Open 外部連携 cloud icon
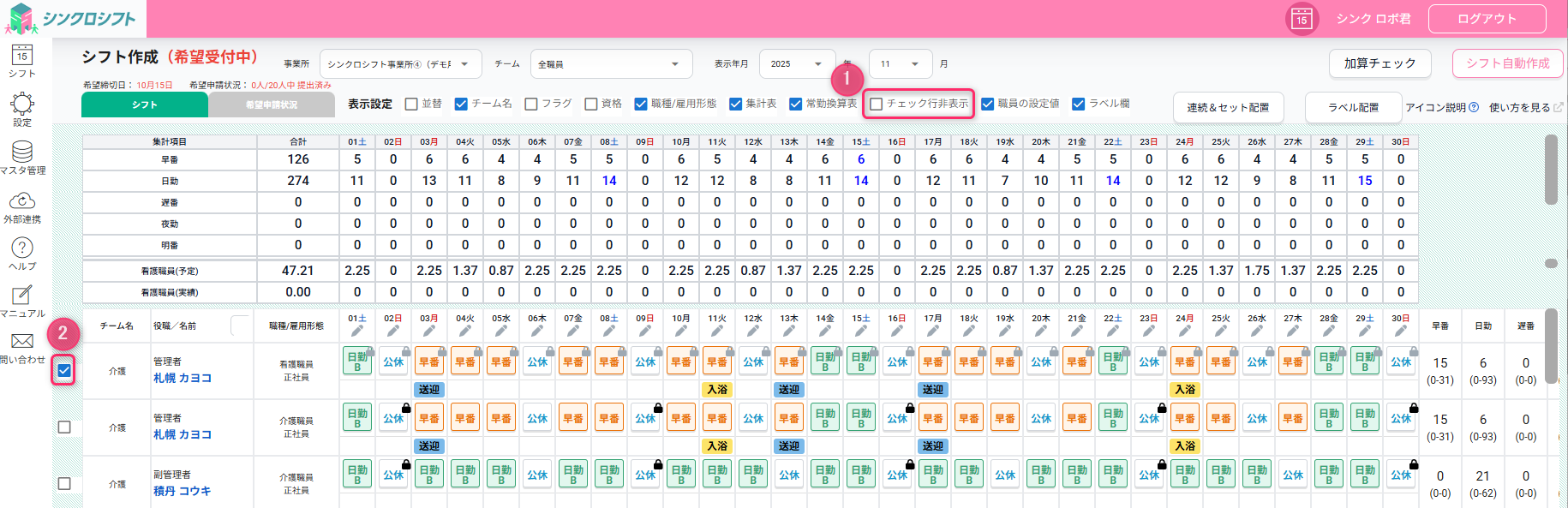The width and height of the screenshot is (1568, 508). 22,201
